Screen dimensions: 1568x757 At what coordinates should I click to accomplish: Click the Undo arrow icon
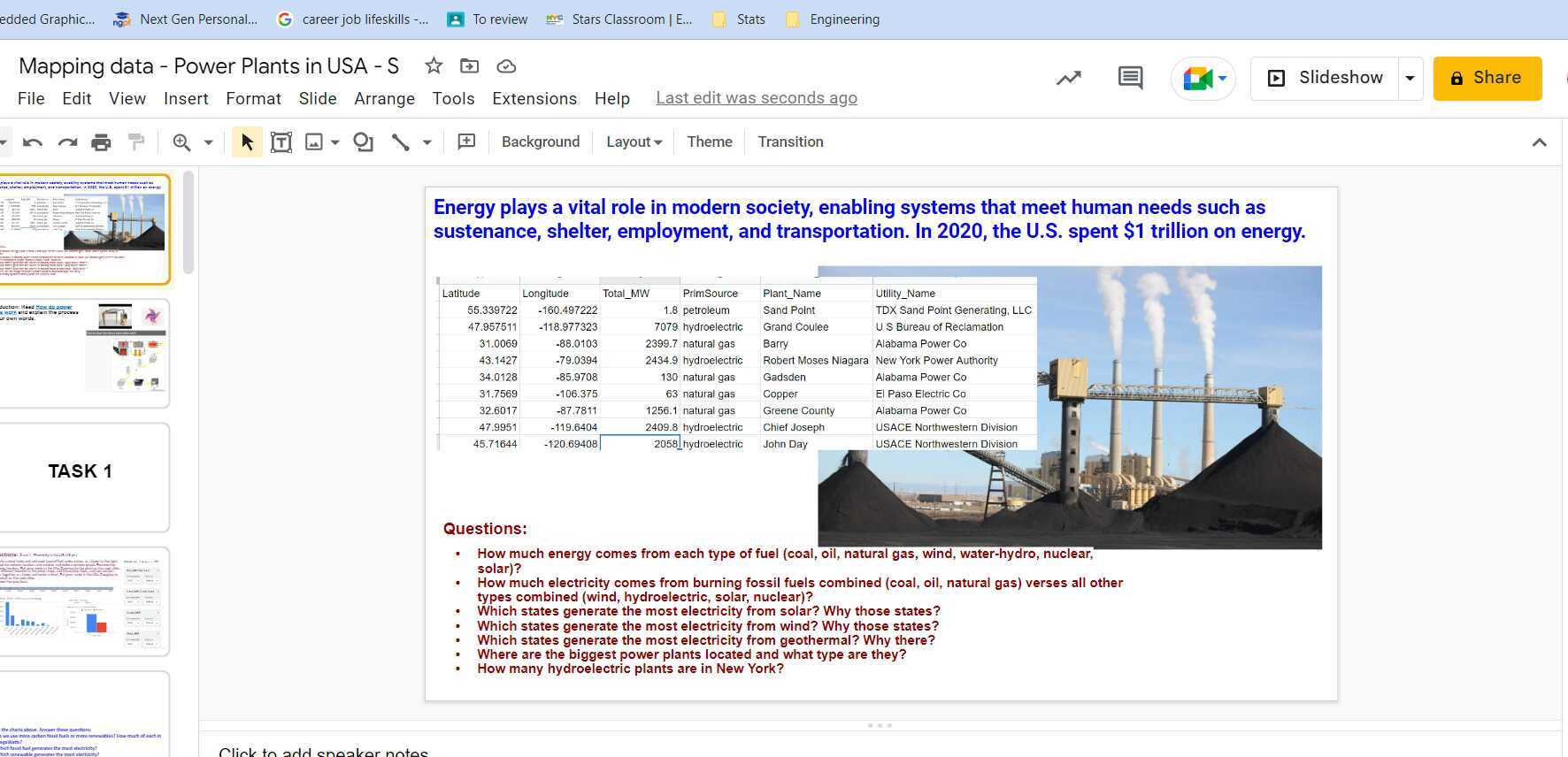click(x=33, y=142)
